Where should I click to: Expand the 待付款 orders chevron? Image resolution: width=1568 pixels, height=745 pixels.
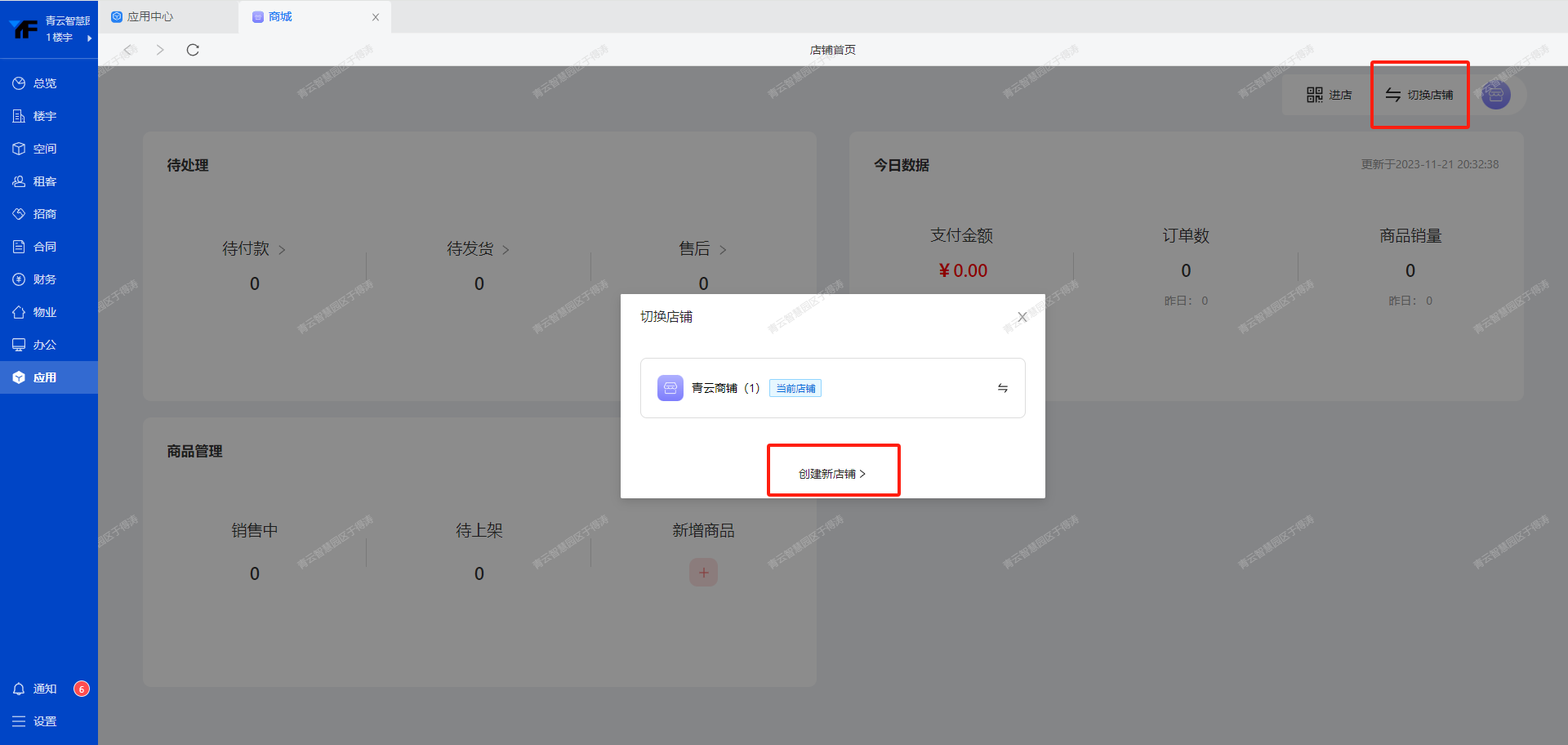point(282,250)
